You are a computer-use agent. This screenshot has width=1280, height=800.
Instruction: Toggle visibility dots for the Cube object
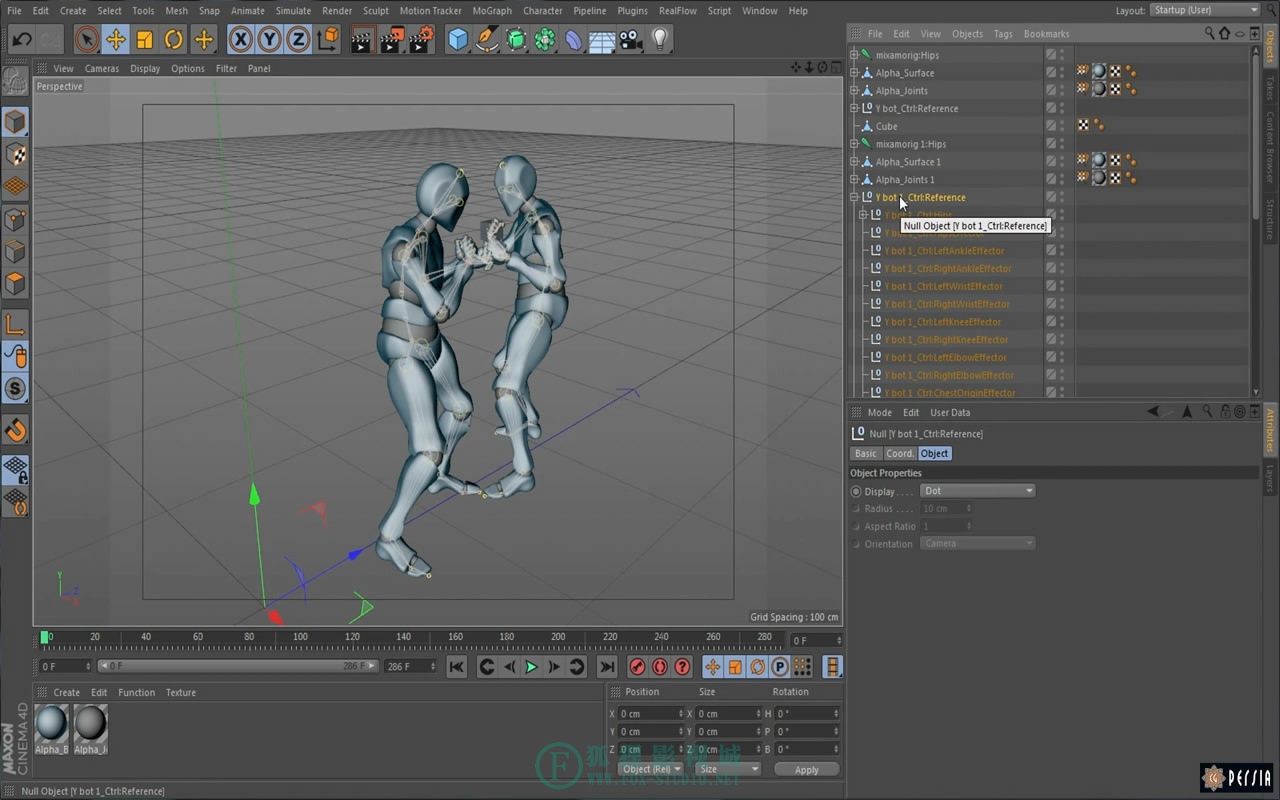[1062, 126]
